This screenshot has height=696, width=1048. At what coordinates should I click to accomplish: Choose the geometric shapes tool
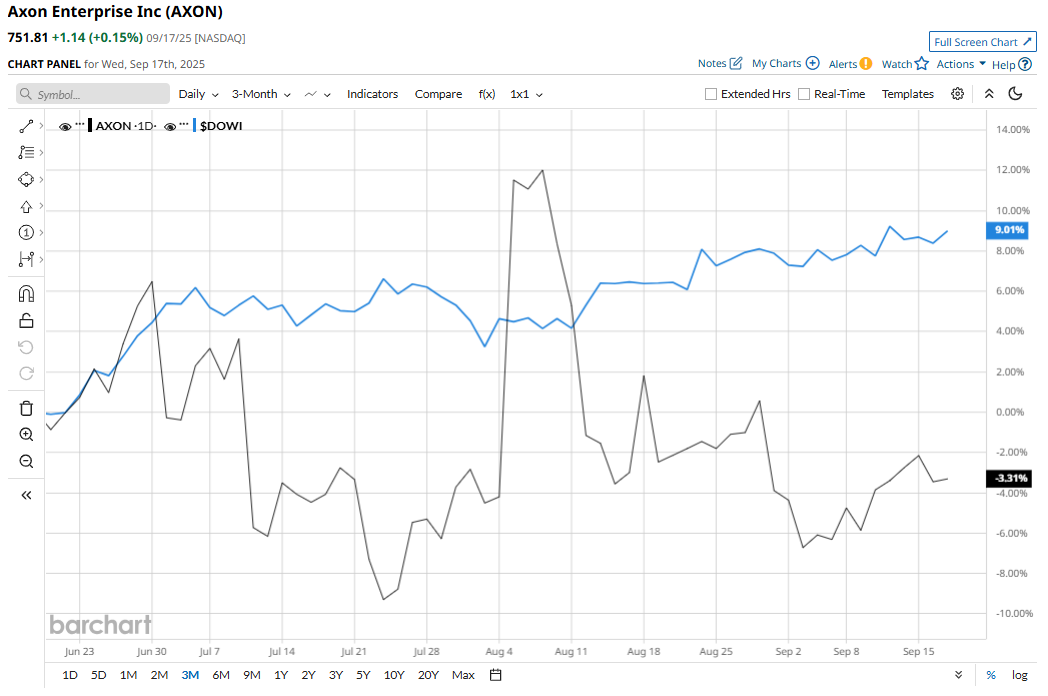click(x=26, y=179)
